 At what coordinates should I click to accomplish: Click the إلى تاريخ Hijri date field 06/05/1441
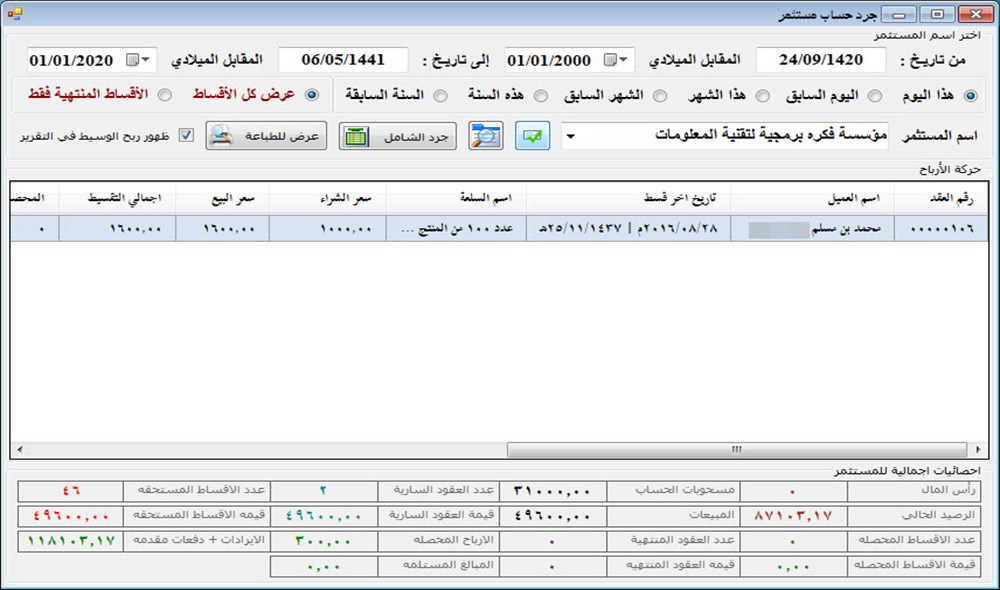pos(344,60)
